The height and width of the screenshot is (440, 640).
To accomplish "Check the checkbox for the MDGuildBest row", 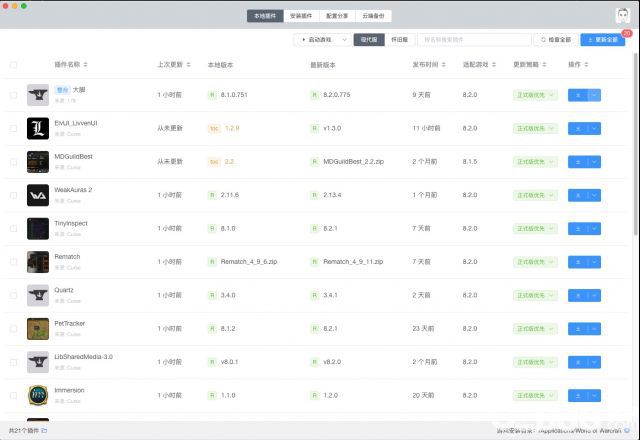I will point(13,161).
